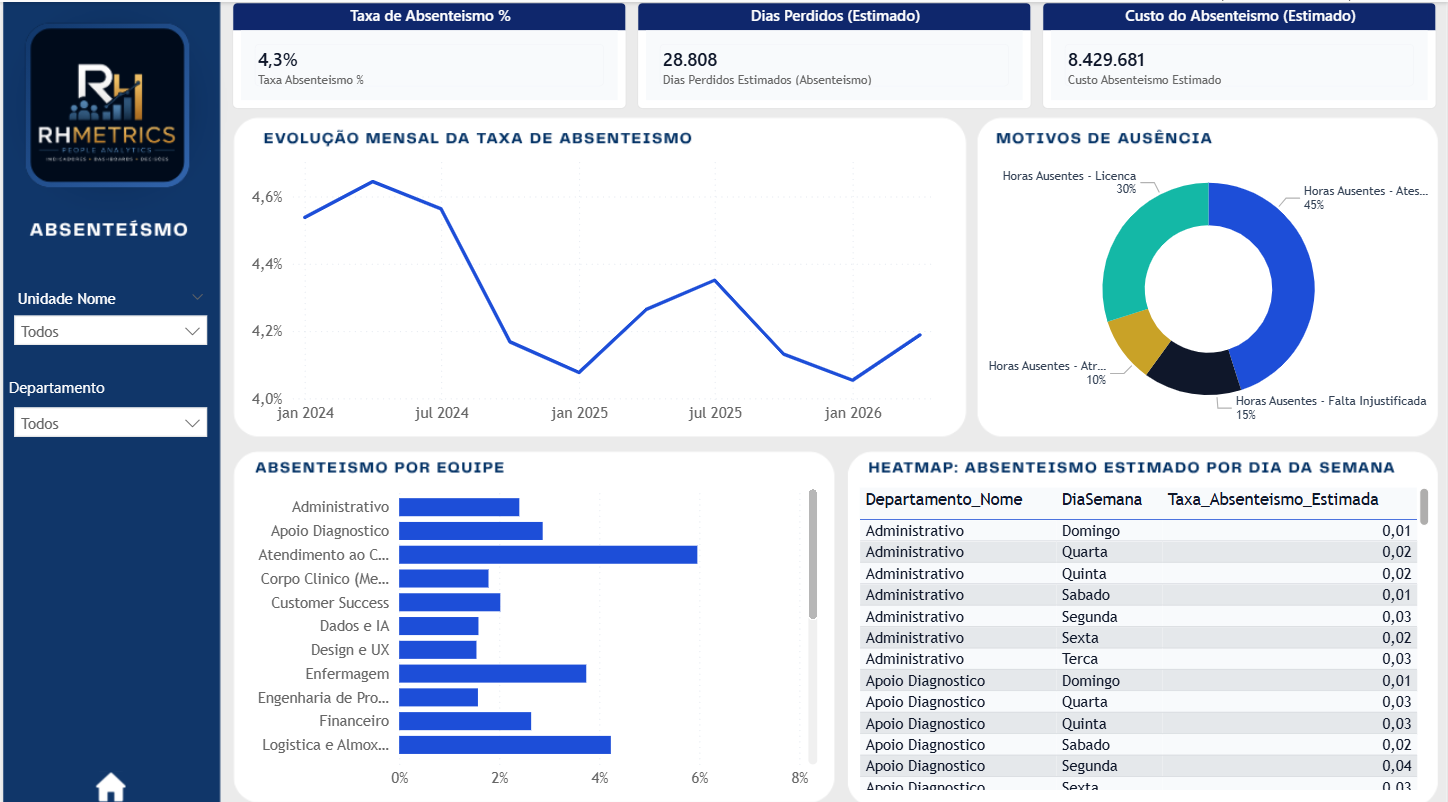The image size is (1448, 802).
Task: Select the Custo do Absenteismo 8.429.681 value
Action: coord(1106,60)
